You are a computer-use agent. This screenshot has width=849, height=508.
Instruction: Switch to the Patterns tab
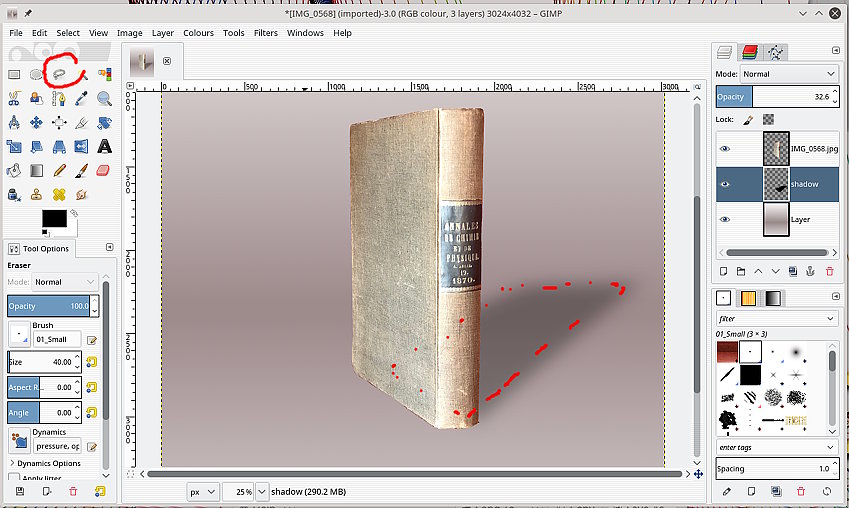click(x=748, y=298)
